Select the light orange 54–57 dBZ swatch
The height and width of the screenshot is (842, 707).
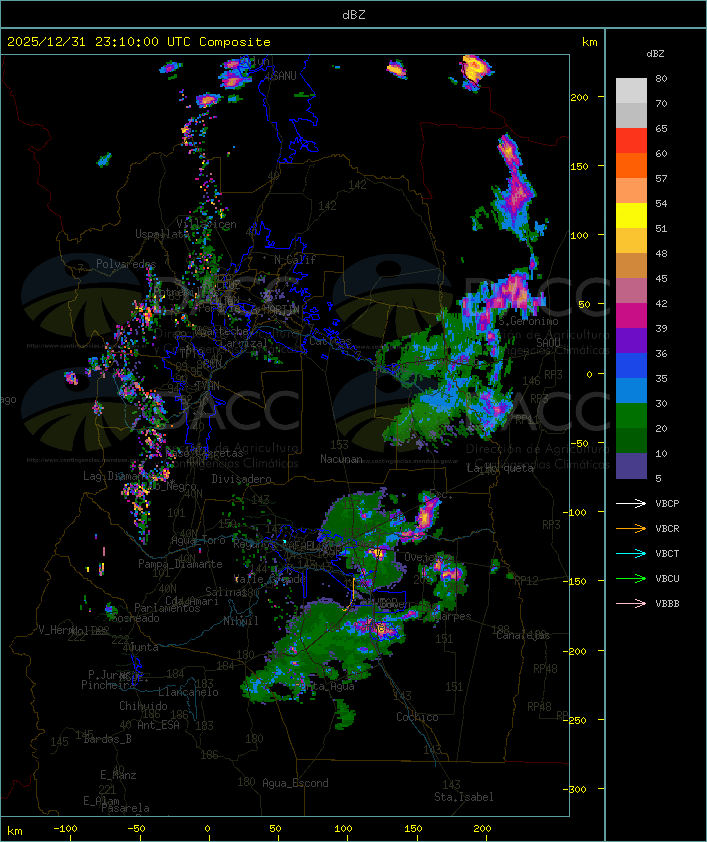[631, 191]
